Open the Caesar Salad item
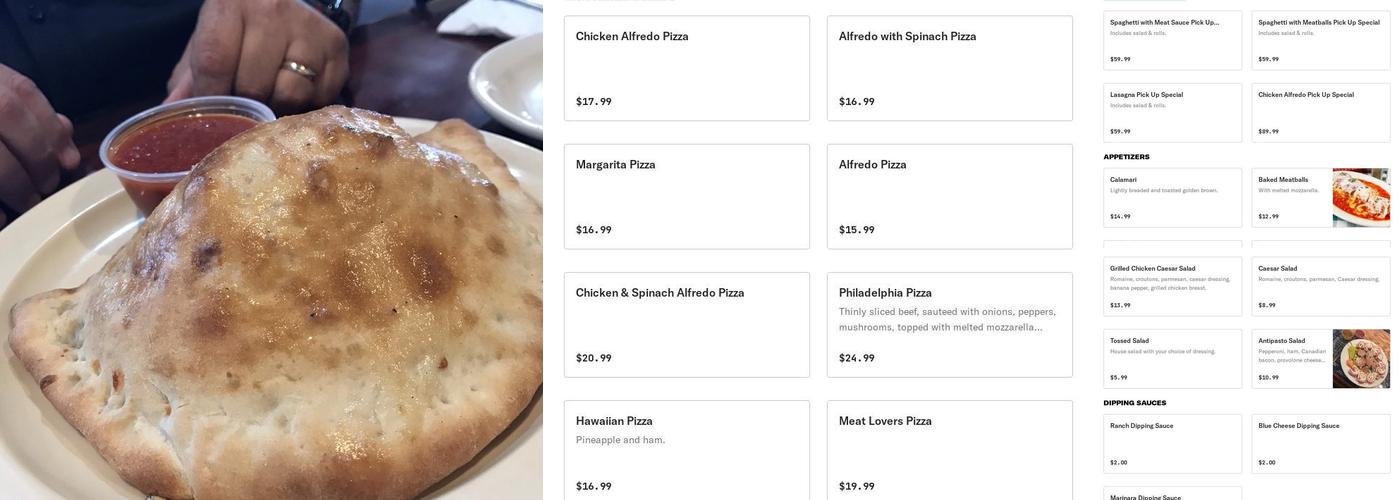 (x=1320, y=286)
